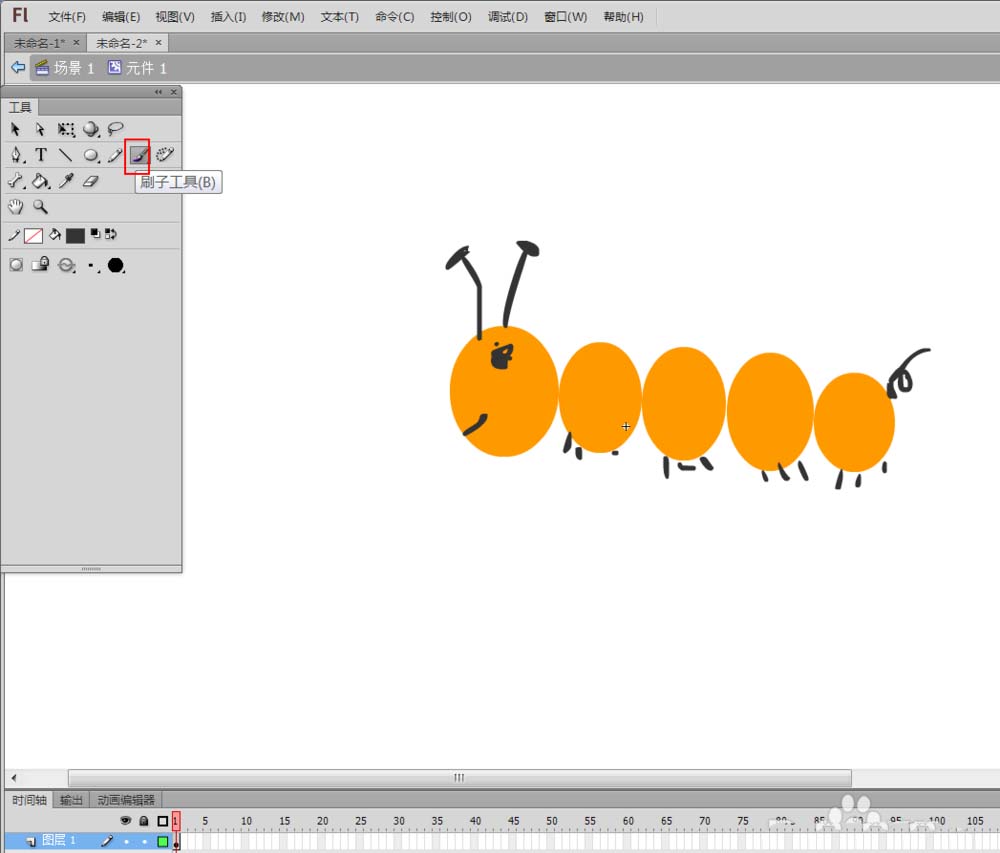
Task: Toggle the lock all layers icon
Action: tap(144, 821)
